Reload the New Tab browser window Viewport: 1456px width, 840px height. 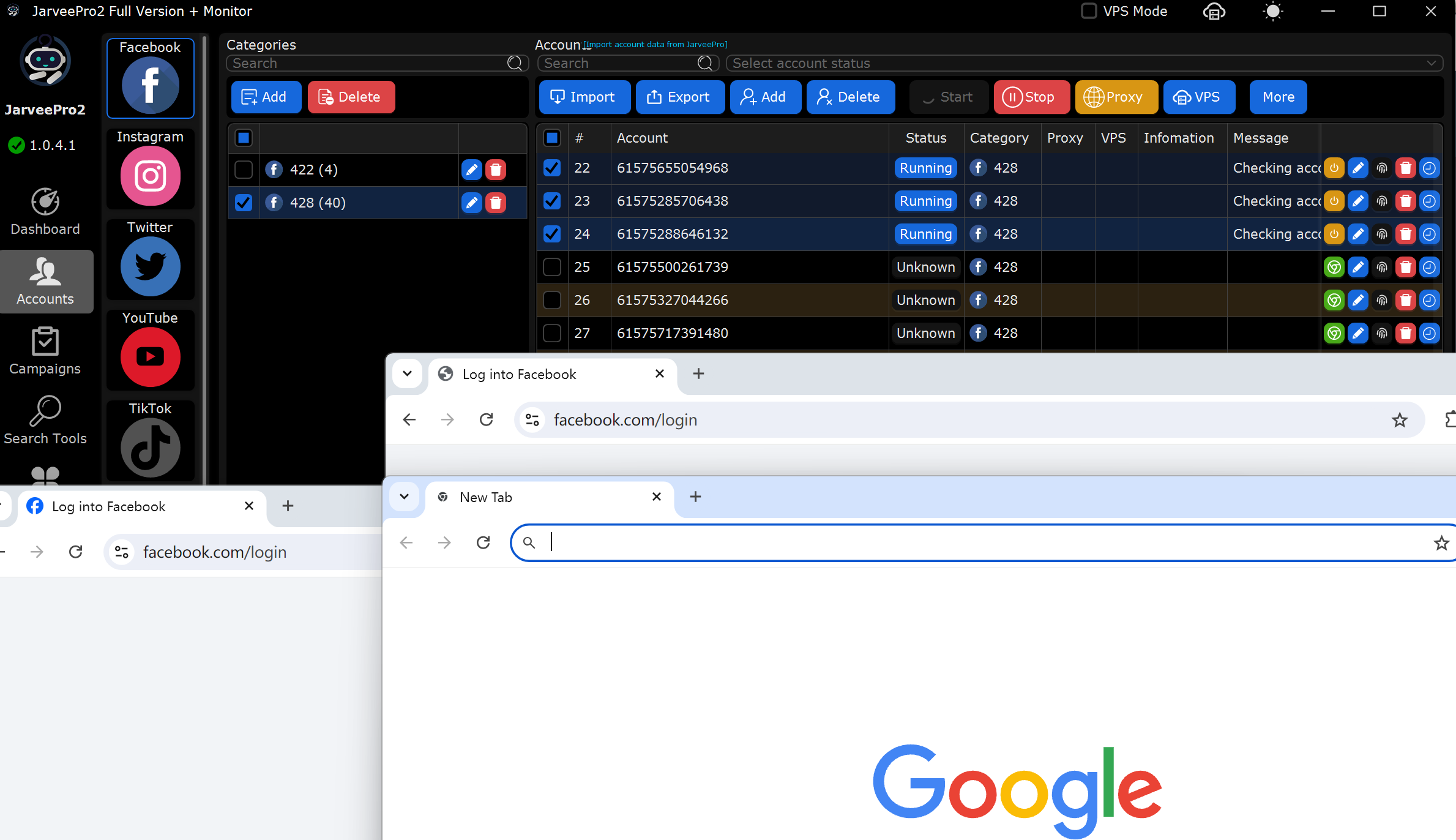[483, 542]
